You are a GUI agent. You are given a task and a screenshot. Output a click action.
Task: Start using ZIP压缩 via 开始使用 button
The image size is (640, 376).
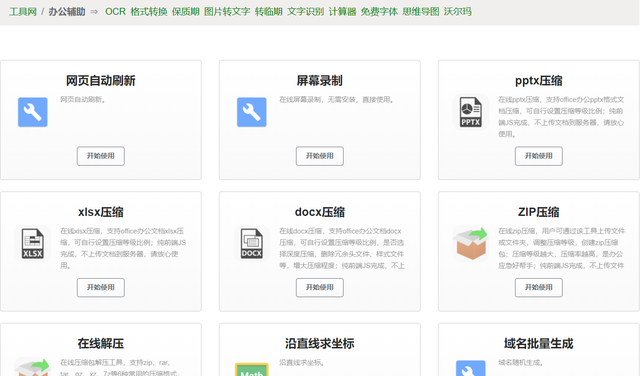tap(539, 287)
